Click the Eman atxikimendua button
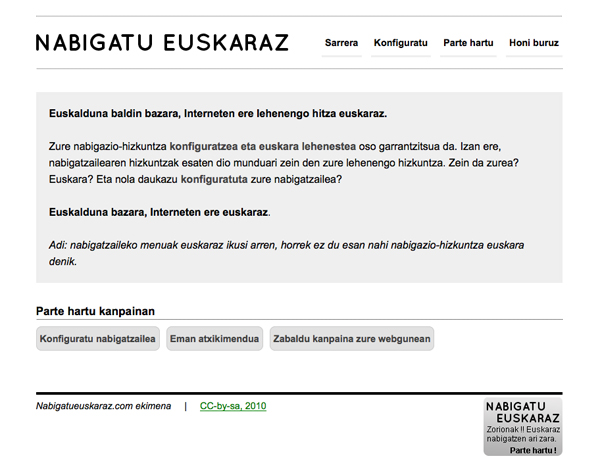Viewport: 600px width, 475px height. click(214, 339)
